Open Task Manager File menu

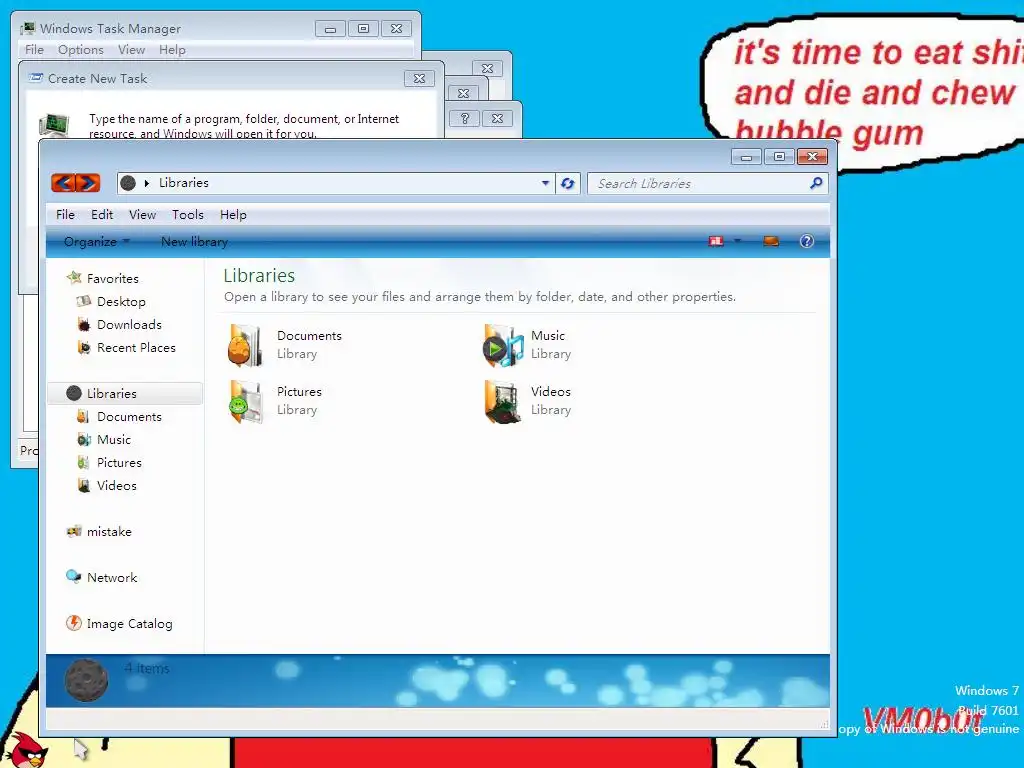point(34,50)
